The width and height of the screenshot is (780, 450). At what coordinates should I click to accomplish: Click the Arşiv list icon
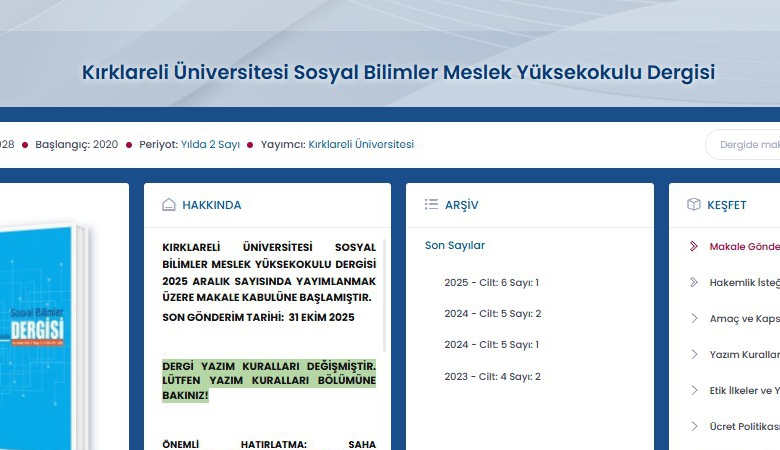(x=431, y=205)
